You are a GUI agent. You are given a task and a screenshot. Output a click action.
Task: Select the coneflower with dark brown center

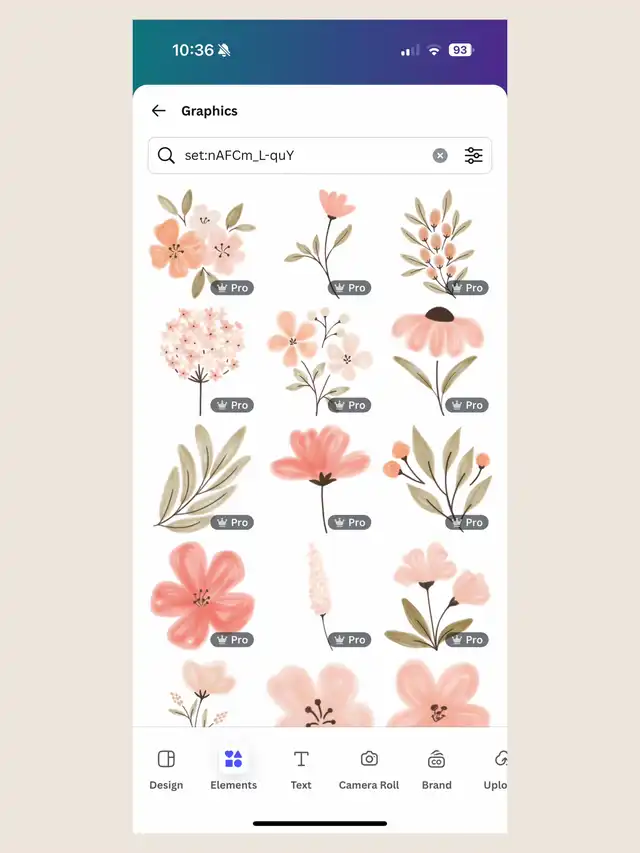[438, 361]
